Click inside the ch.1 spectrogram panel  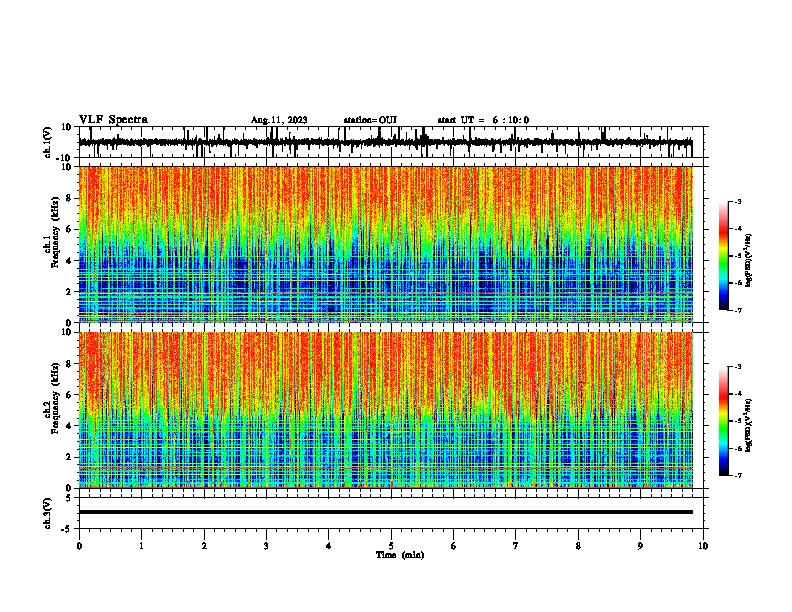[385, 244]
